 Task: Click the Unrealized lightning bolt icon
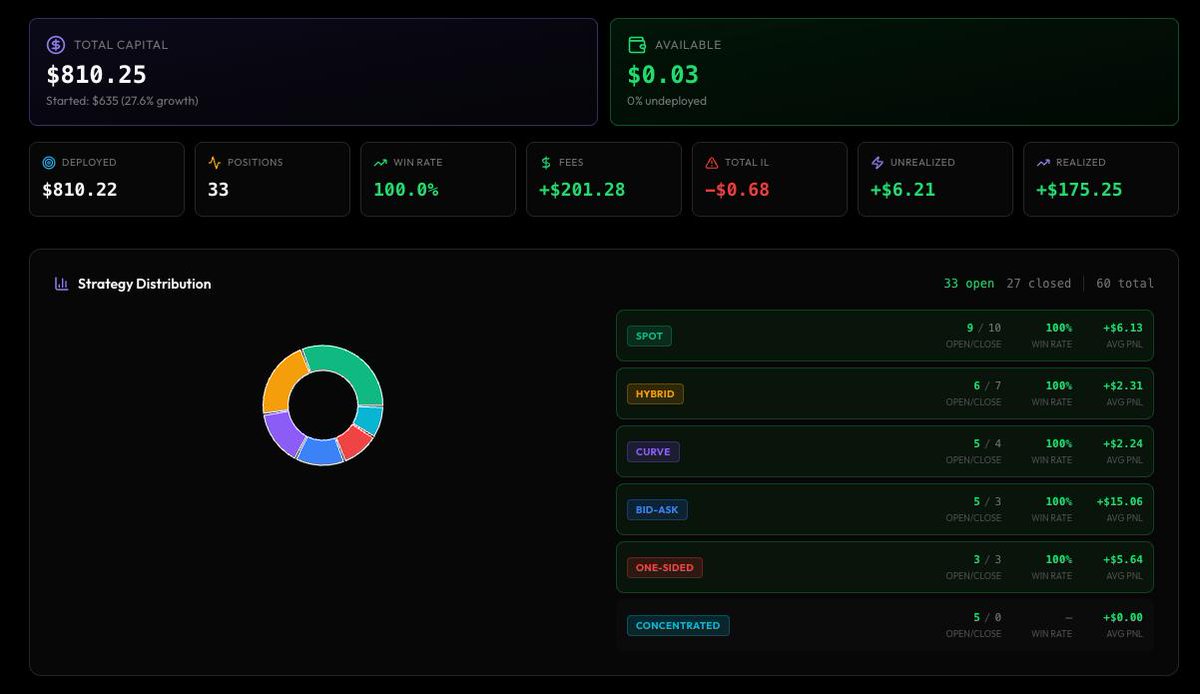[x=878, y=162]
